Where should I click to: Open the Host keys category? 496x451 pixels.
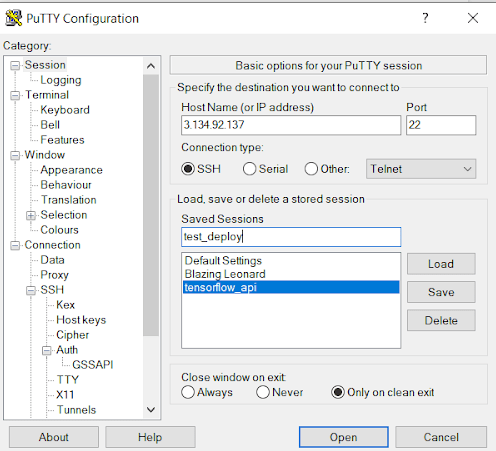coord(81,320)
